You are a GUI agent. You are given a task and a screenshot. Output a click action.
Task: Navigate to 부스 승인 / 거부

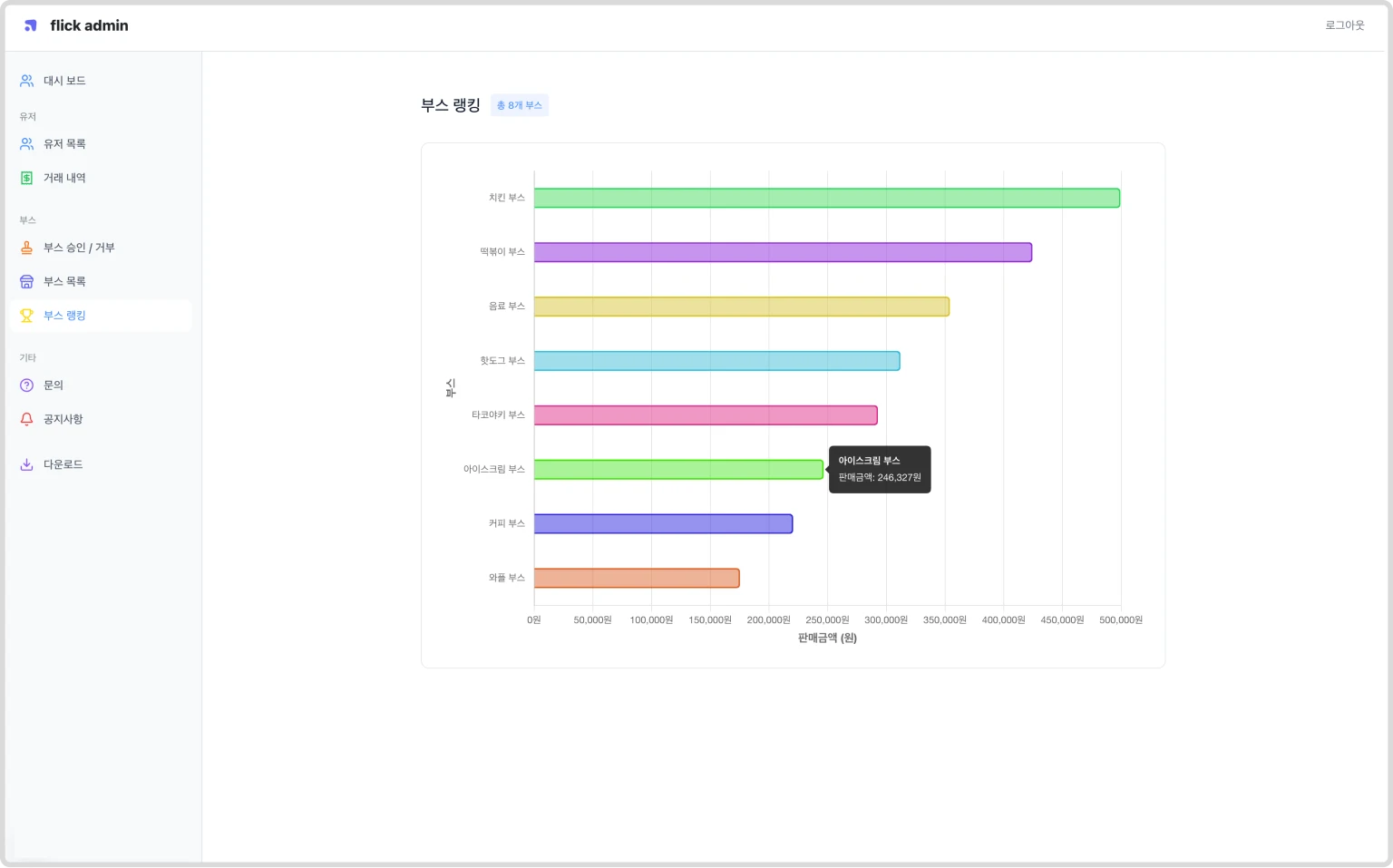click(101, 248)
